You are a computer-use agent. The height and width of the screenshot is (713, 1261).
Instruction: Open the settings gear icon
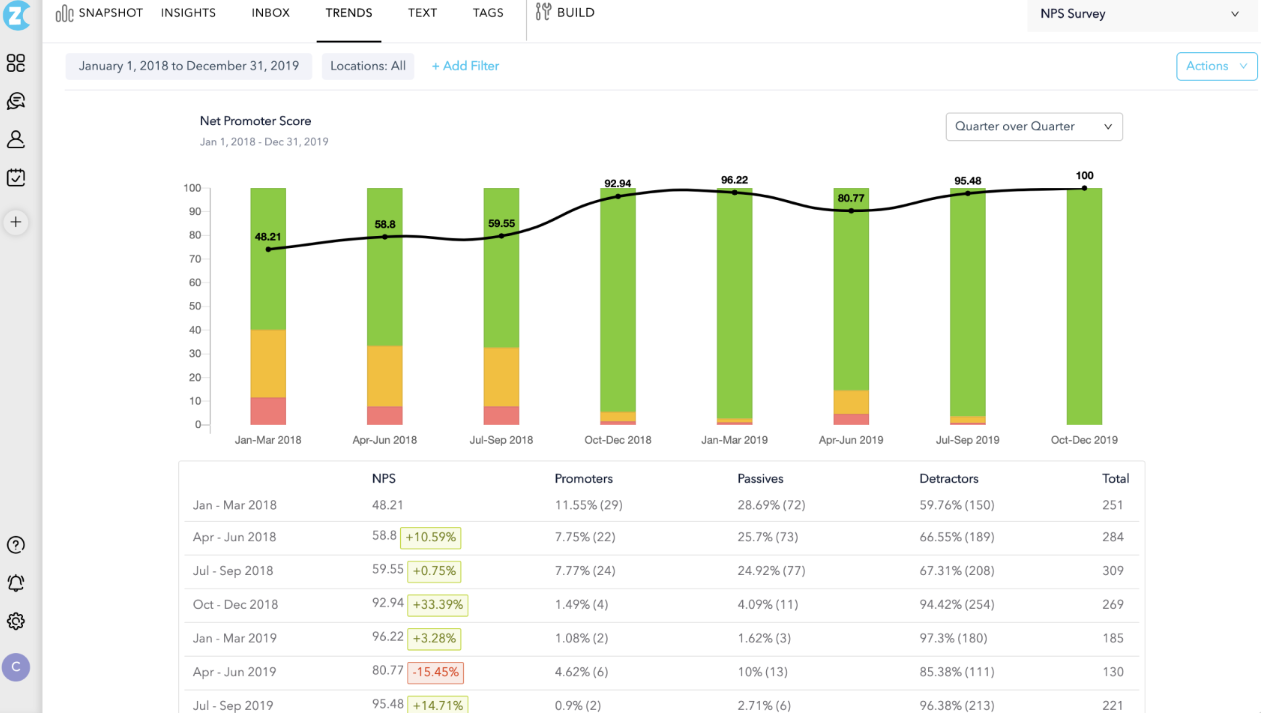(16, 621)
